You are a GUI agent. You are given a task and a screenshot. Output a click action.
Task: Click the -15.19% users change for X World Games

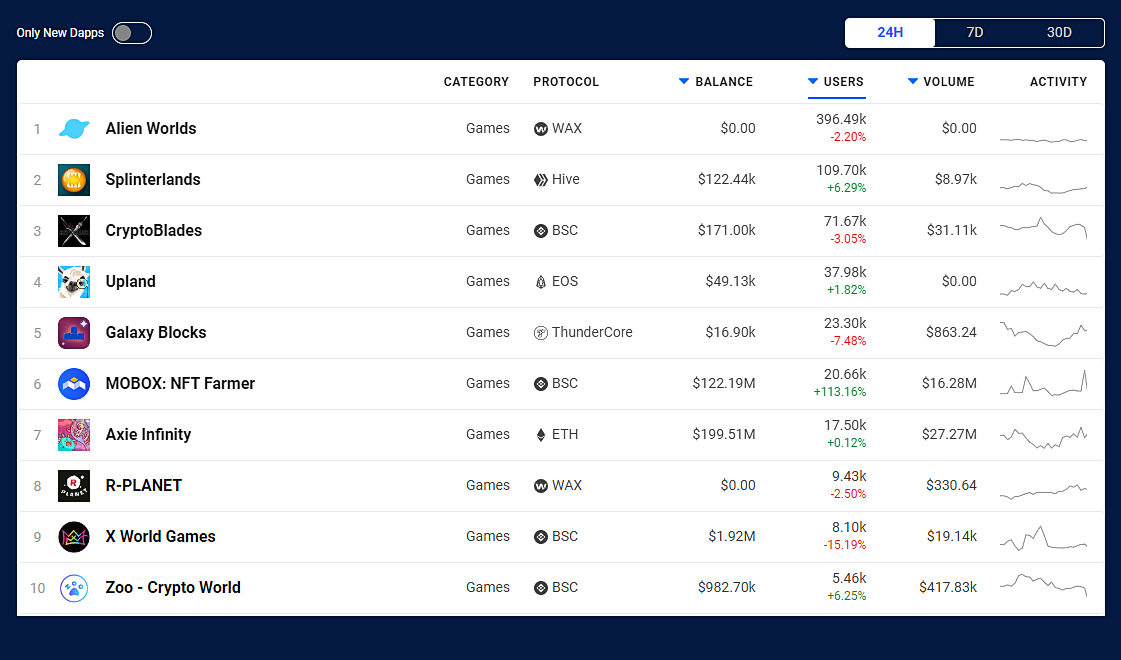click(x=844, y=545)
